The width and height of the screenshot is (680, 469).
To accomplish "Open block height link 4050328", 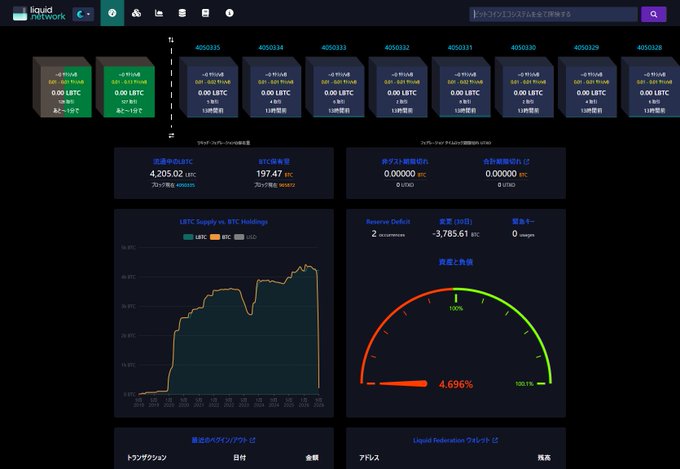I will click(649, 47).
